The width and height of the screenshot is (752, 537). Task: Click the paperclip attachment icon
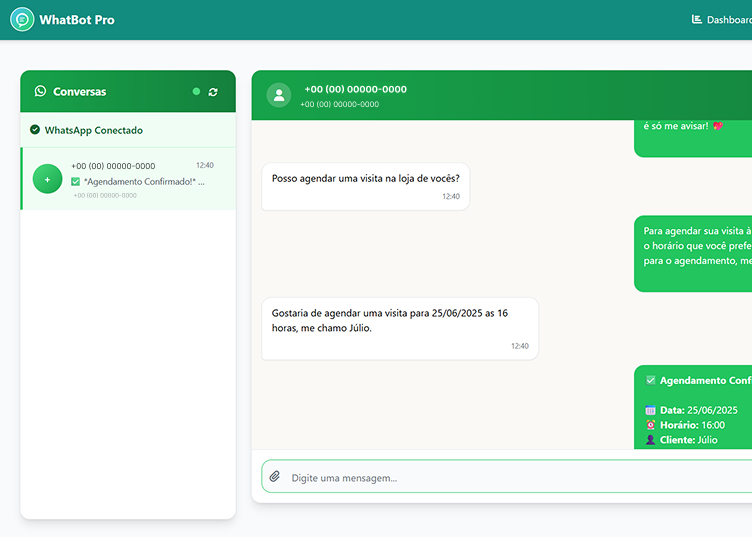point(275,477)
